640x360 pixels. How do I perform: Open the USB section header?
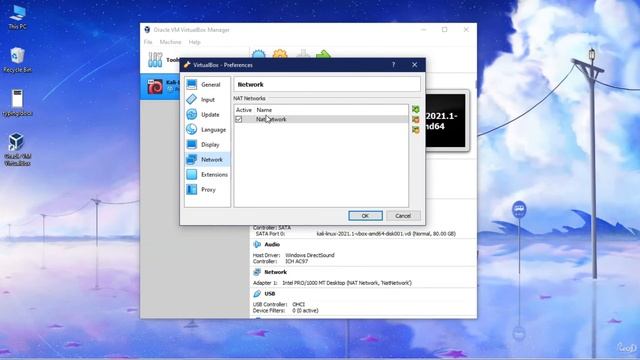[269, 293]
